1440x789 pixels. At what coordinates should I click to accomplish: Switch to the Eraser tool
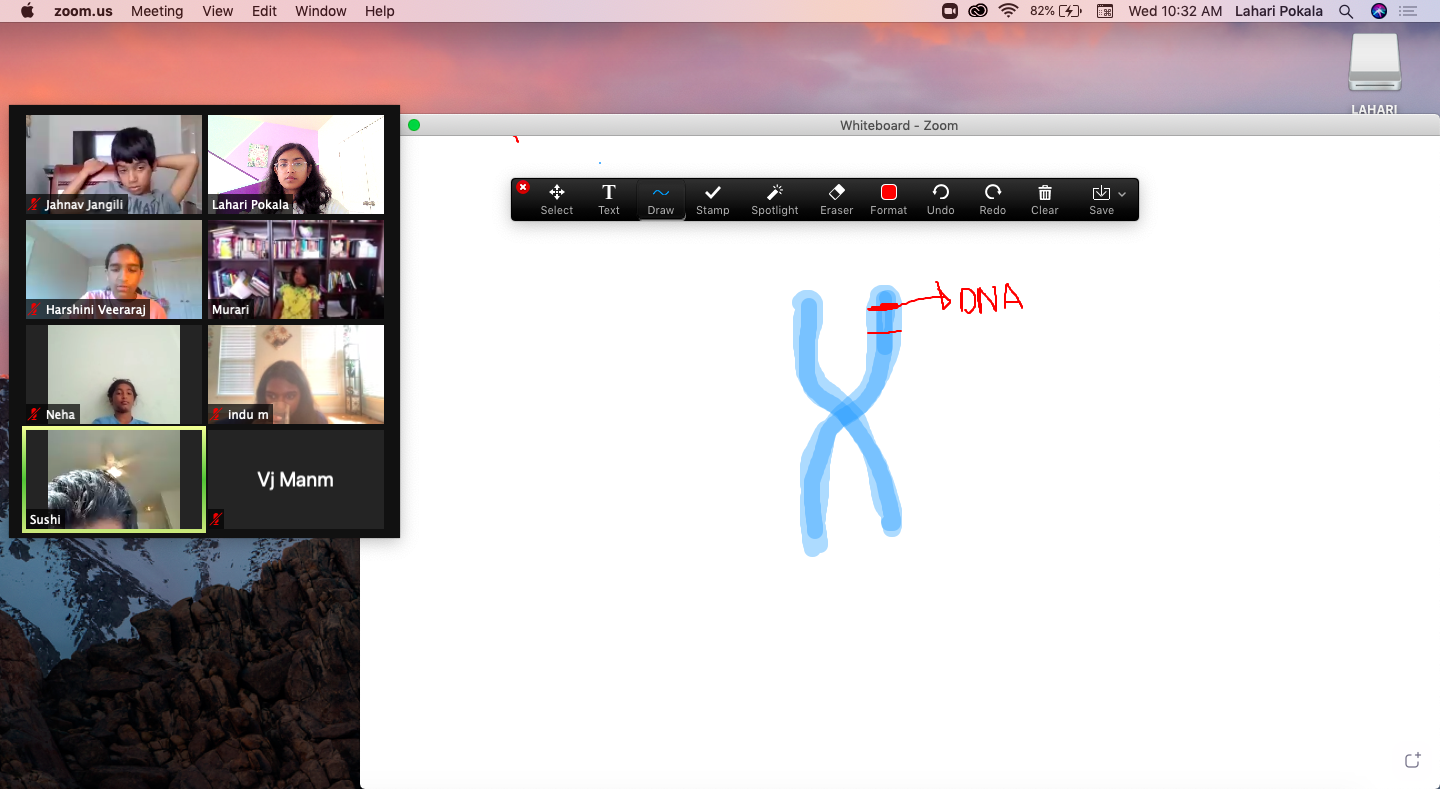[836, 199]
